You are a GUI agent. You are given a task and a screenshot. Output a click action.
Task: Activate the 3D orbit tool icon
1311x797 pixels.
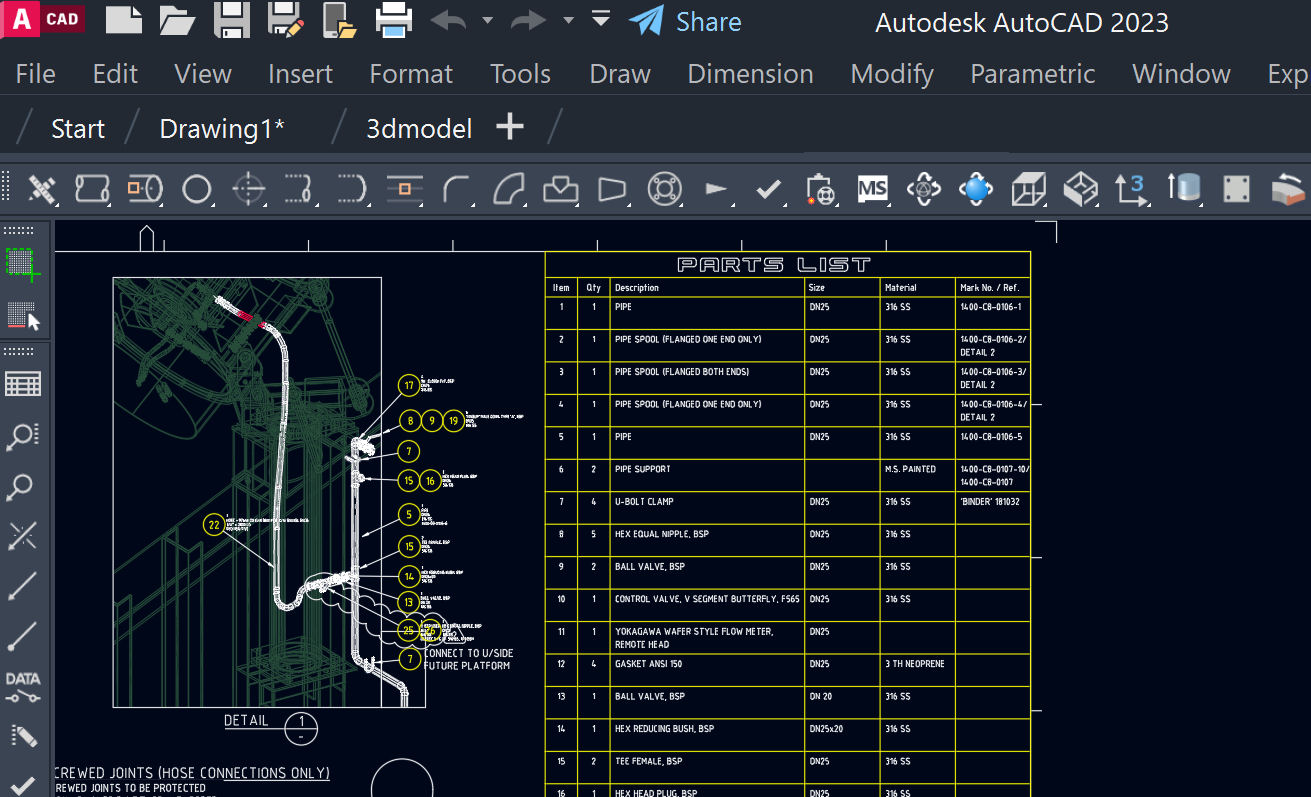click(924, 188)
